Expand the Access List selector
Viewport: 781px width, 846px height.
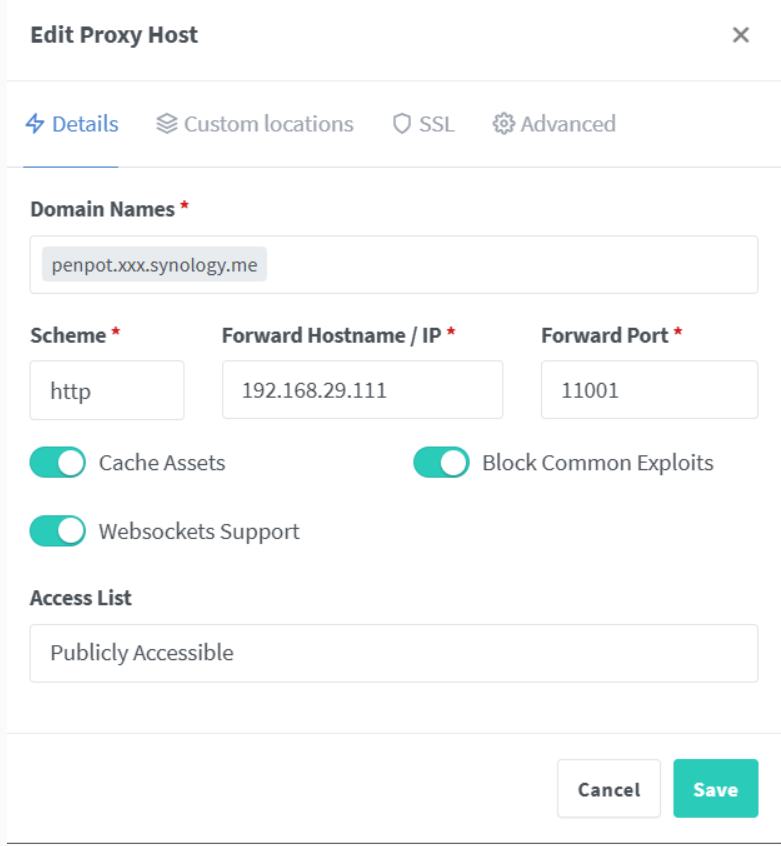393,653
